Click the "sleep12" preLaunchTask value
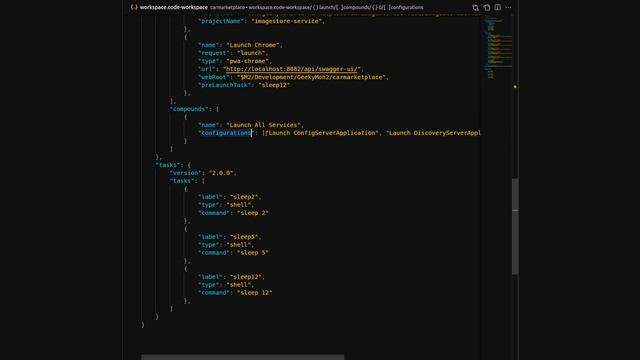The image size is (640, 360). pos(274,85)
